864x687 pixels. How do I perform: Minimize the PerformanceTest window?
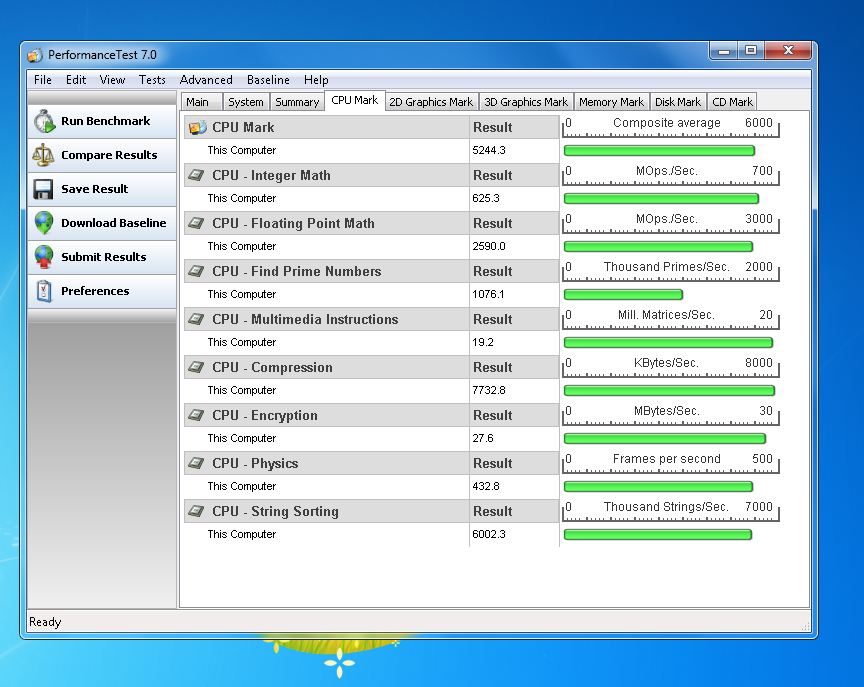[724, 51]
